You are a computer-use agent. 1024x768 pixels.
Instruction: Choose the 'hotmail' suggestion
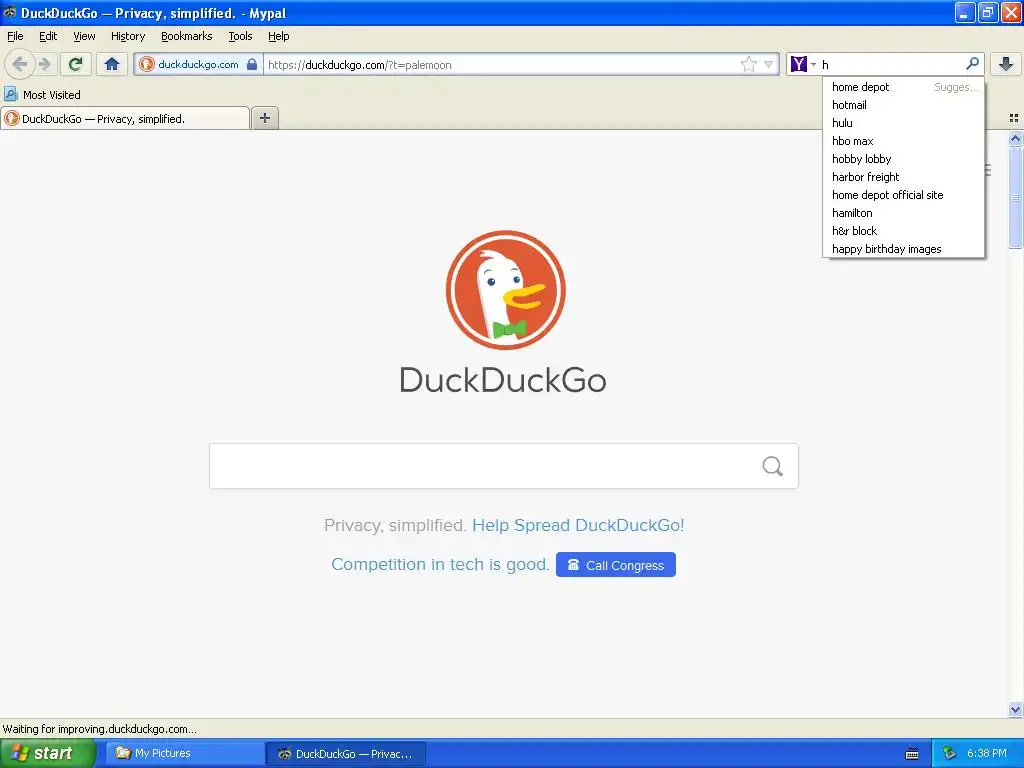point(903,105)
